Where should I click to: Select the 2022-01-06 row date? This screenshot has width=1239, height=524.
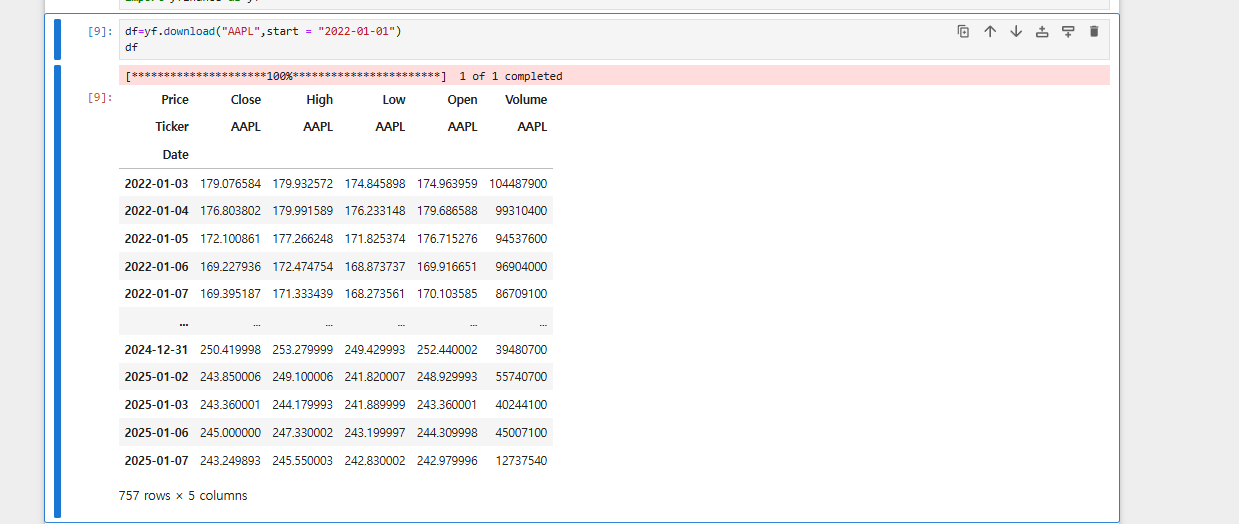click(x=157, y=267)
